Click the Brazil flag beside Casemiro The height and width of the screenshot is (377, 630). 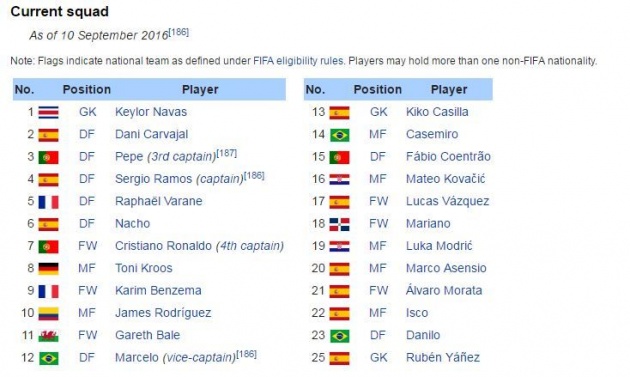coord(340,135)
